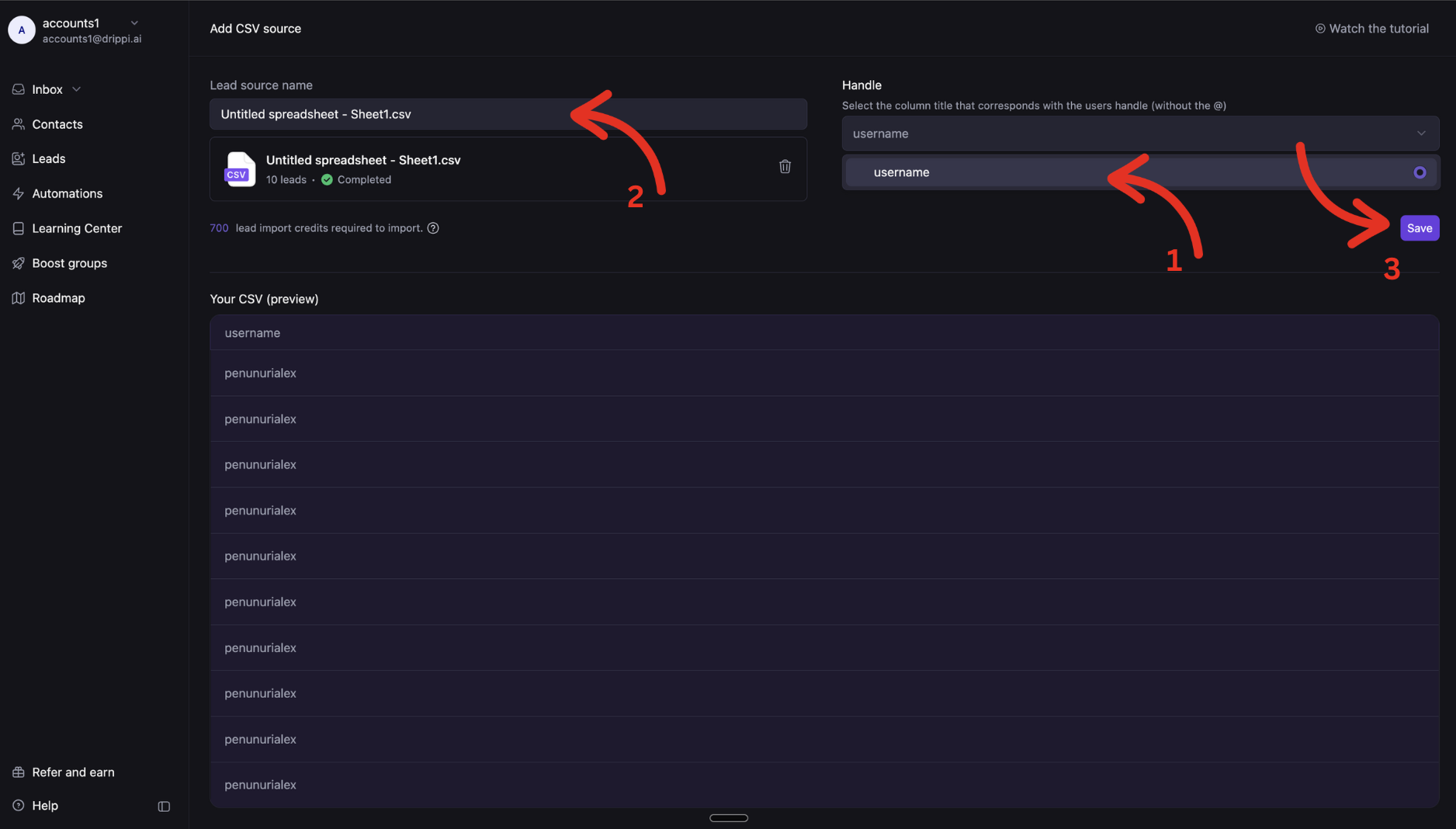The width and height of the screenshot is (1456, 829).
Task: Open Watch the tutorial
Action: coord(1371,28)
